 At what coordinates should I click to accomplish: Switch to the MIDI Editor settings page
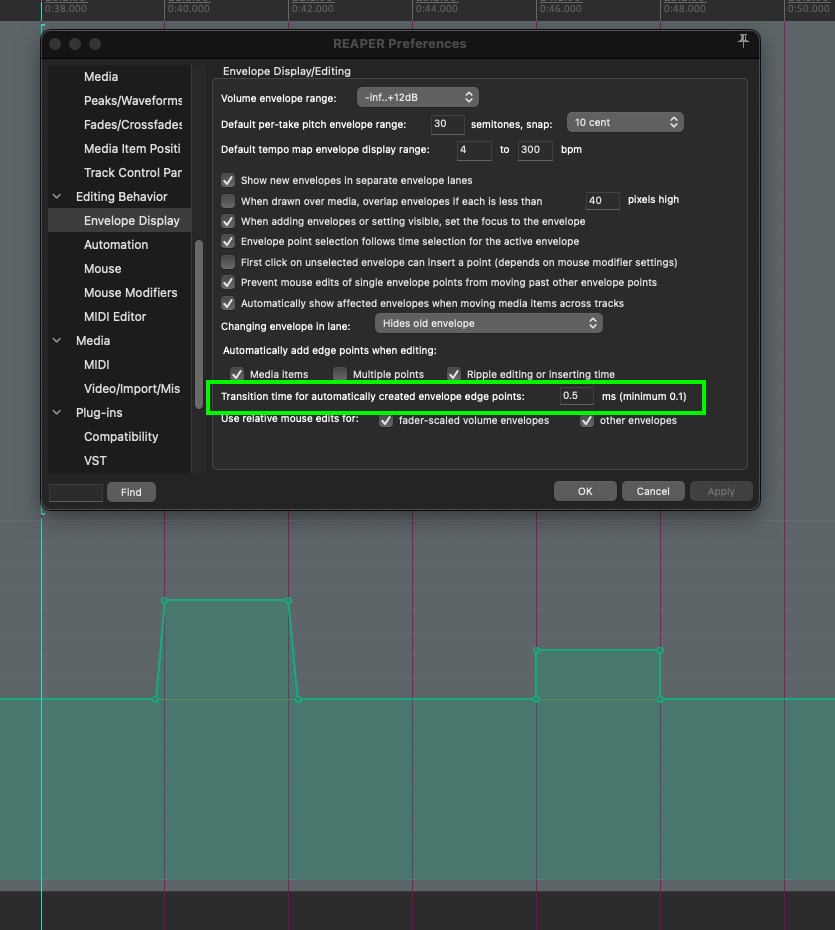115,316
